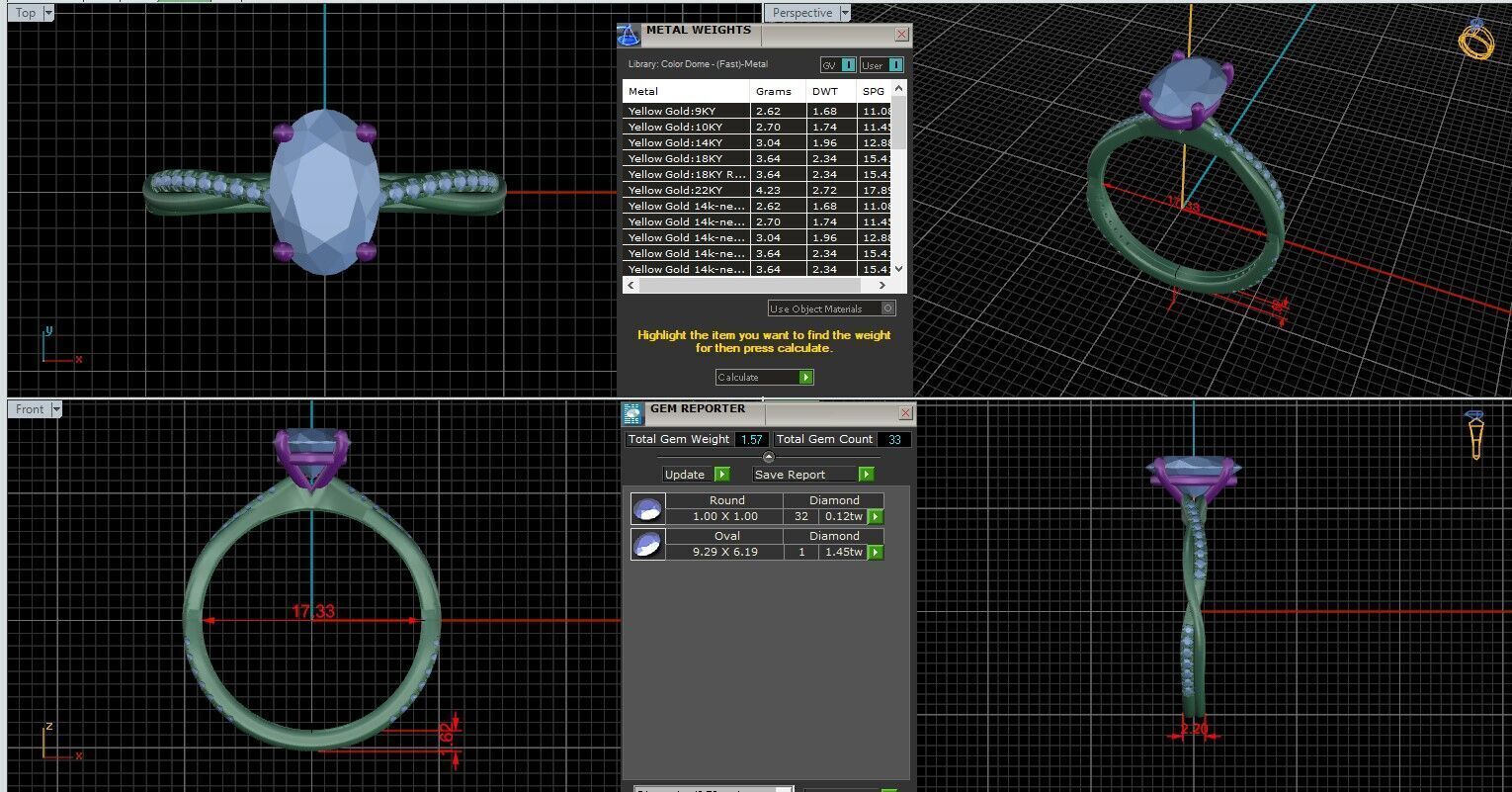
Task: Click the Round shape label
Action: [x=726, y=500]
